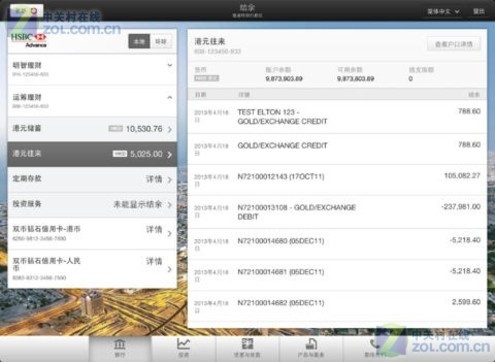Select the N72100012143 (17OCT11) transaction
The width and height of the screenshot is (495, 362).
(337, 180)
